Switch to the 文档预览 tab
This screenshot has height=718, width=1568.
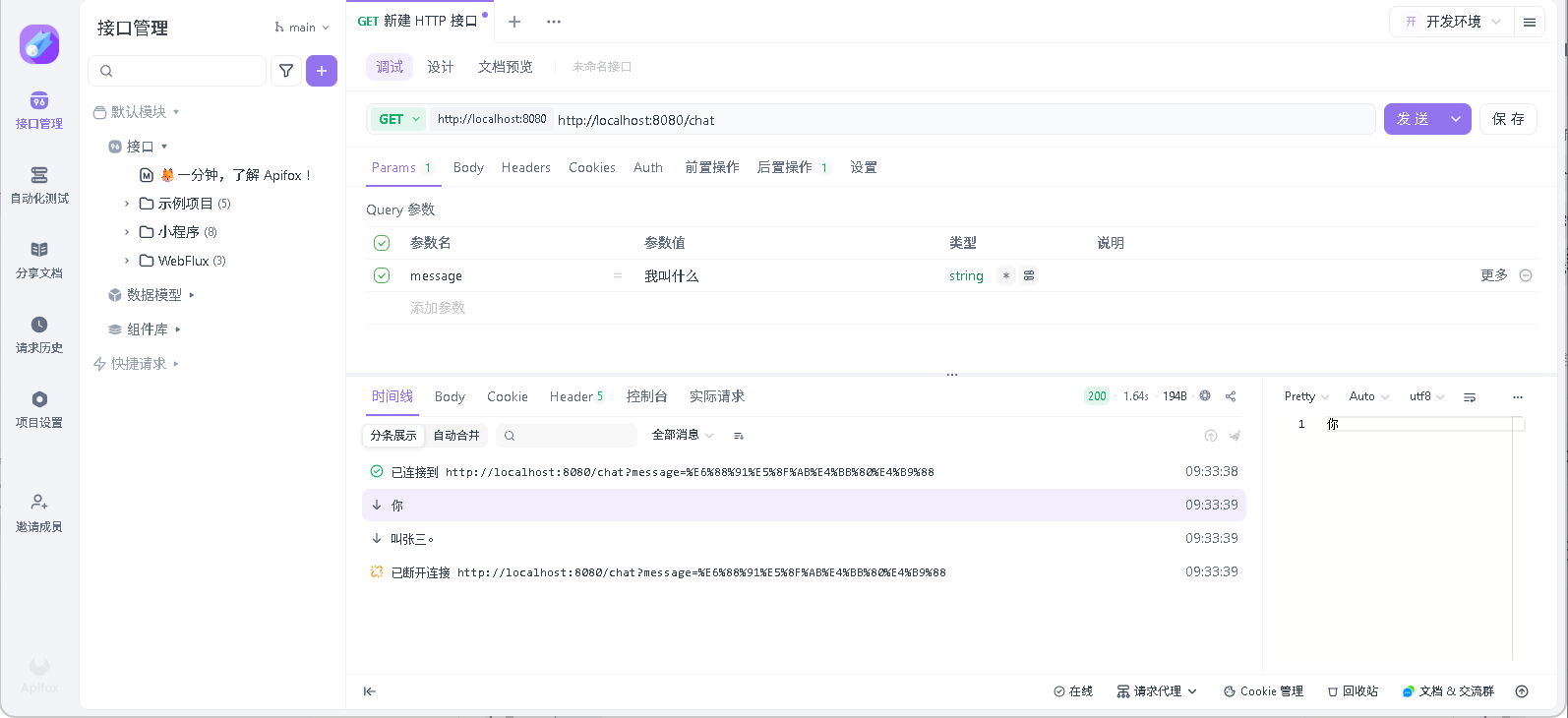[506, 67]
